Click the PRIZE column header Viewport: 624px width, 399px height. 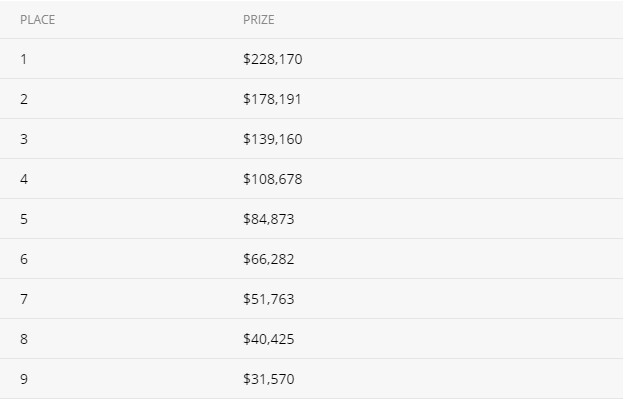pyautogui.click(x=259, y=19)
